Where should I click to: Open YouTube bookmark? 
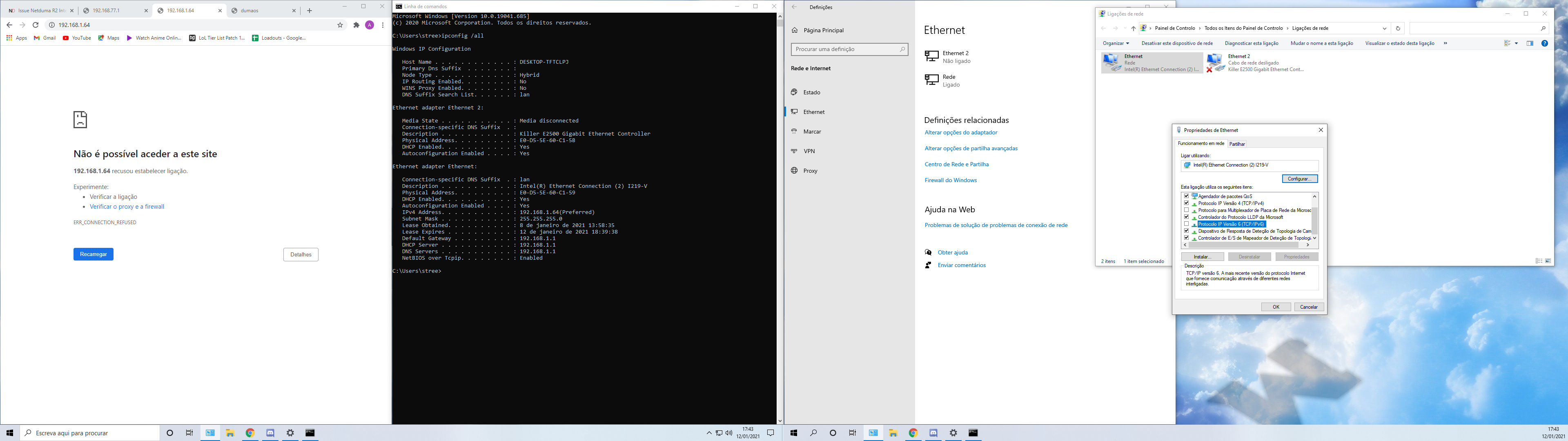[x=77, y=38]
